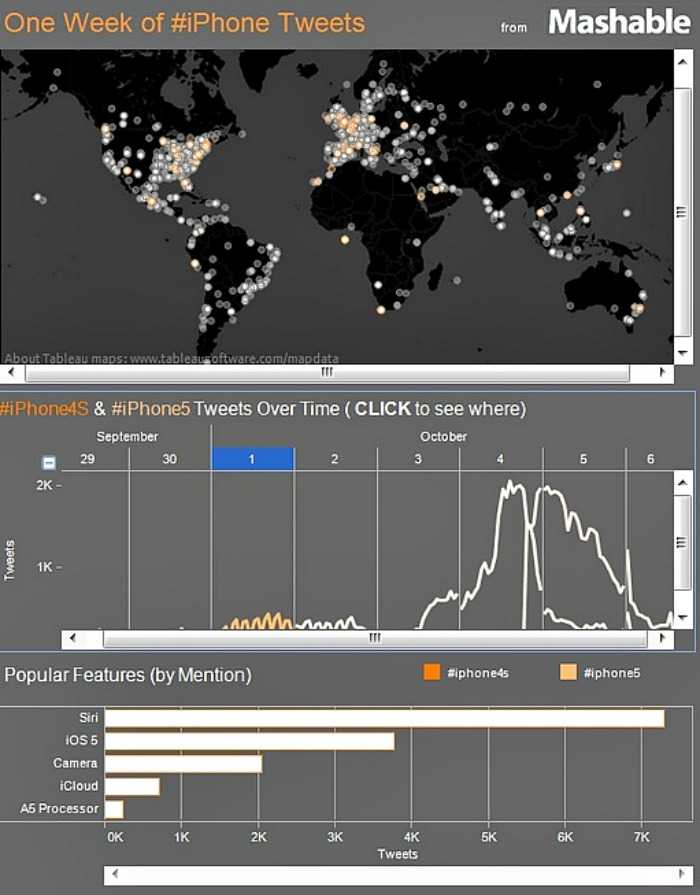Click the #iphone4s orange legend swatch
The height and width of the screenshot is (895, 700).
click(432, 673)
